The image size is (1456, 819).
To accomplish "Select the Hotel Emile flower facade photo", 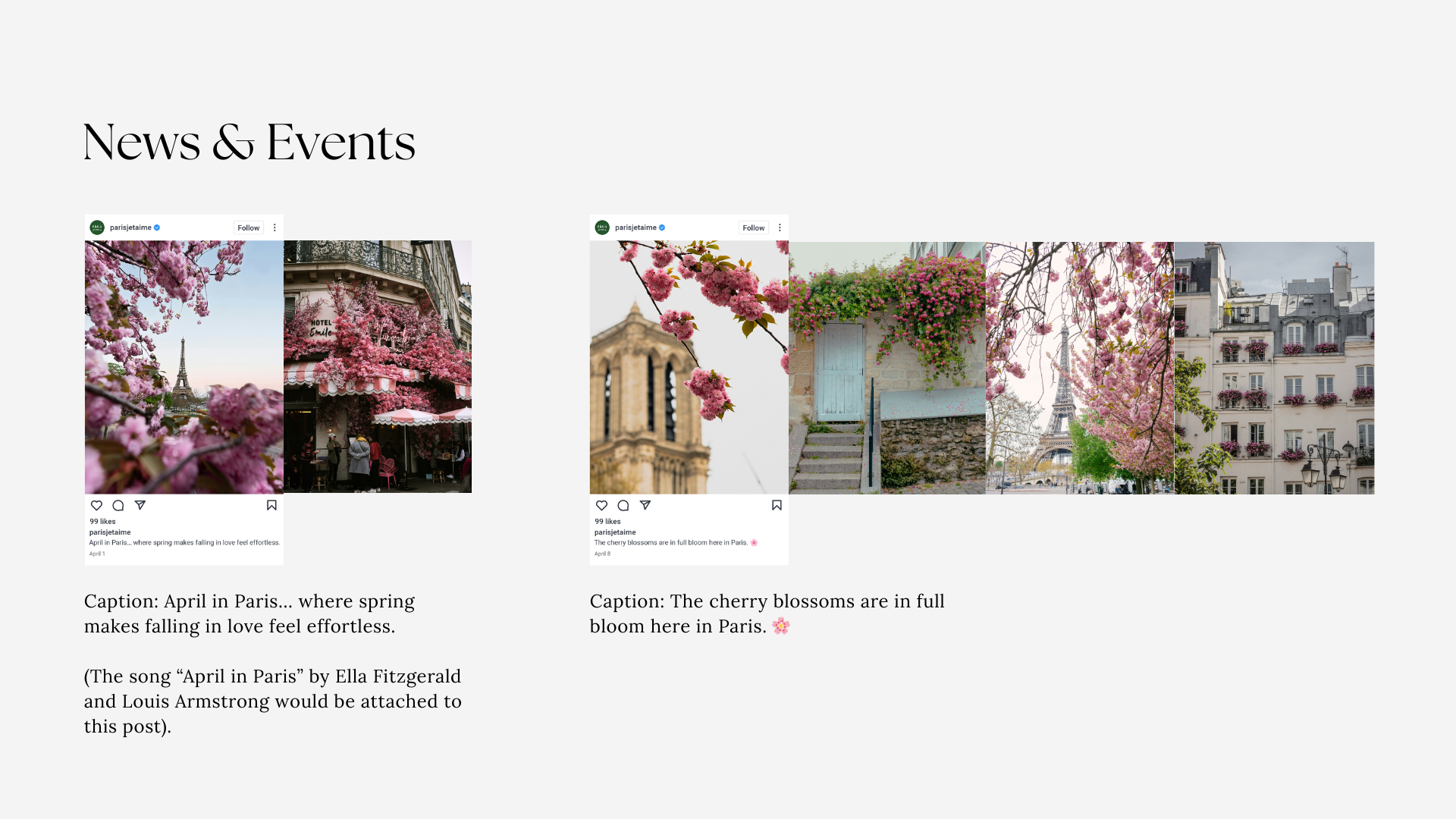I will [378, 367].
